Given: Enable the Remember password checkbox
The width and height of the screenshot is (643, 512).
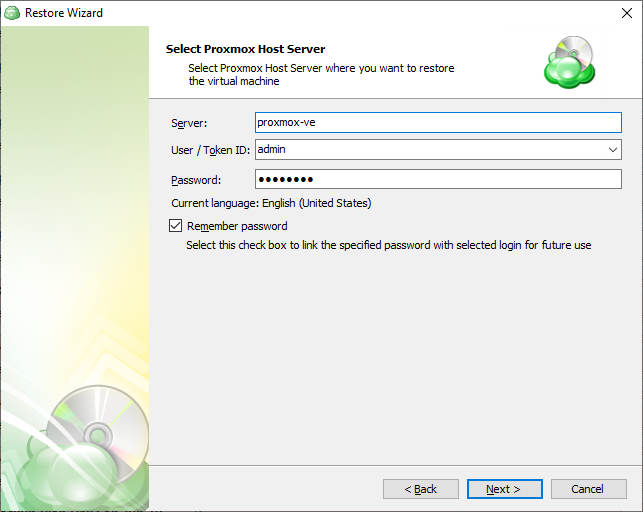Looking at the screenshot, I should point(176,225).
